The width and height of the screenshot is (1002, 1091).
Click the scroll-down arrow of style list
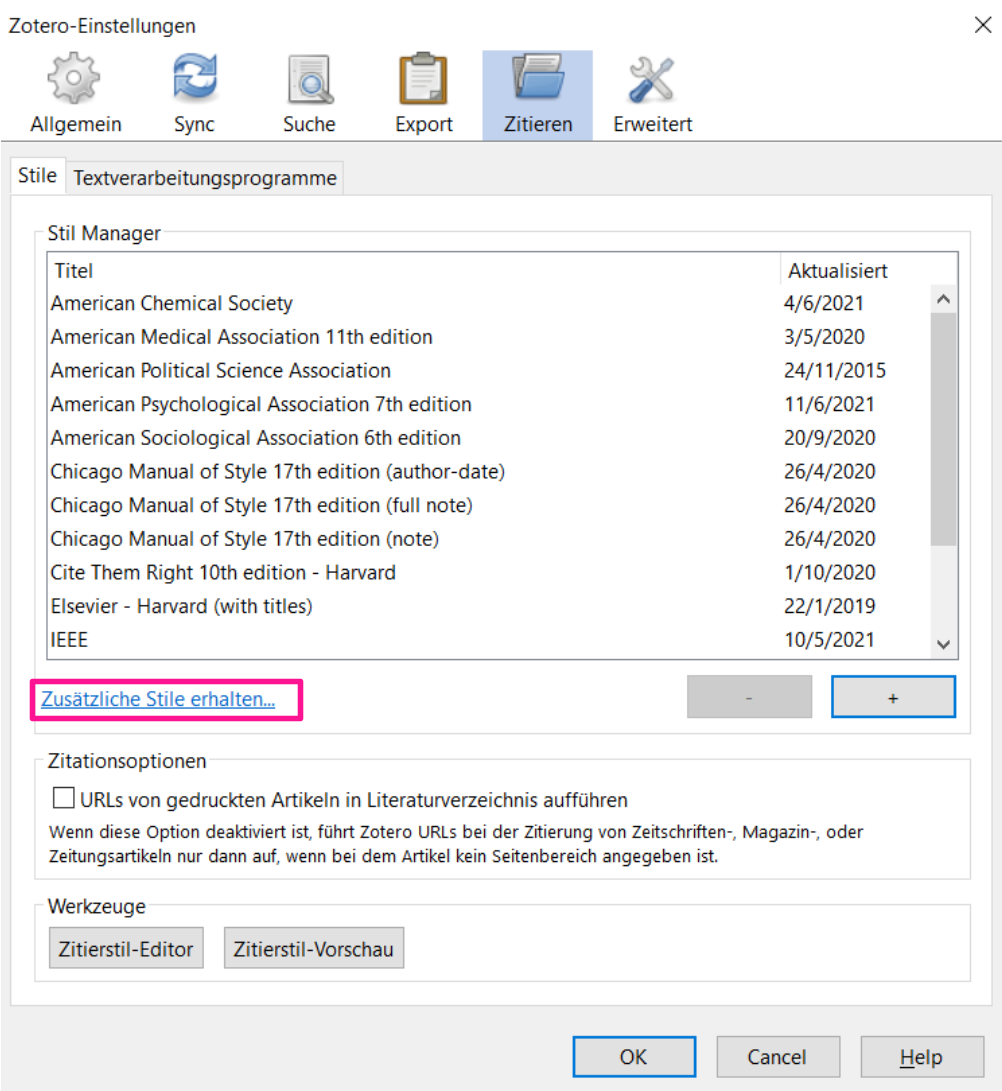pos(944,644)
